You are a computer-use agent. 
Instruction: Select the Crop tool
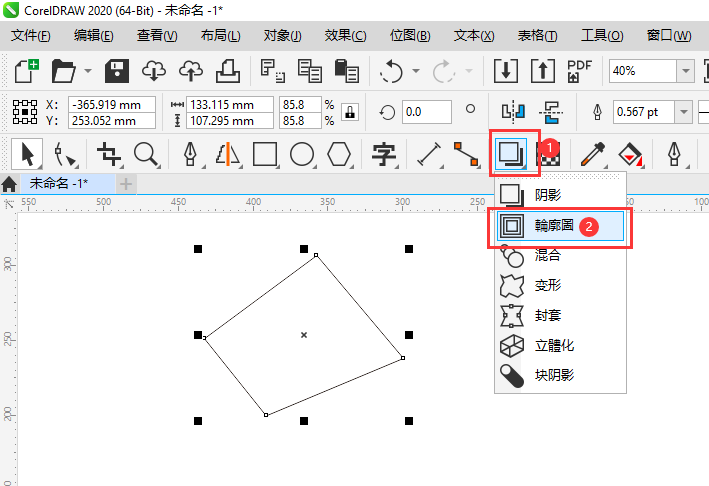109,155
